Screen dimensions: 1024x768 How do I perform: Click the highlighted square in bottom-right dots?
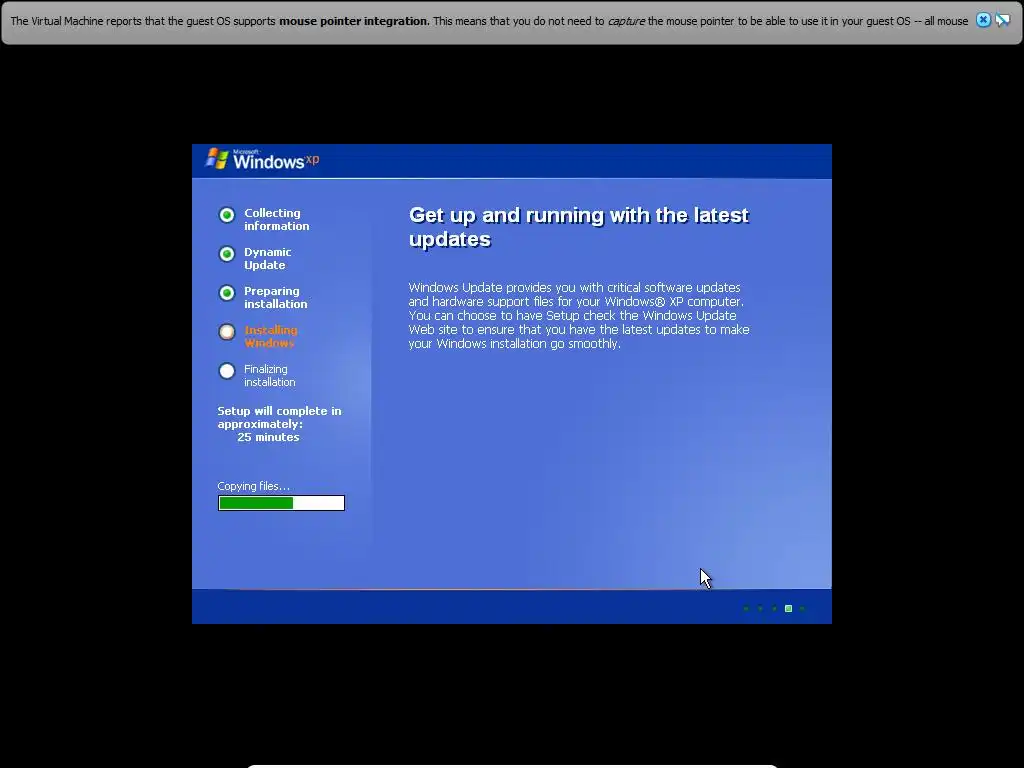coord(788,609)
